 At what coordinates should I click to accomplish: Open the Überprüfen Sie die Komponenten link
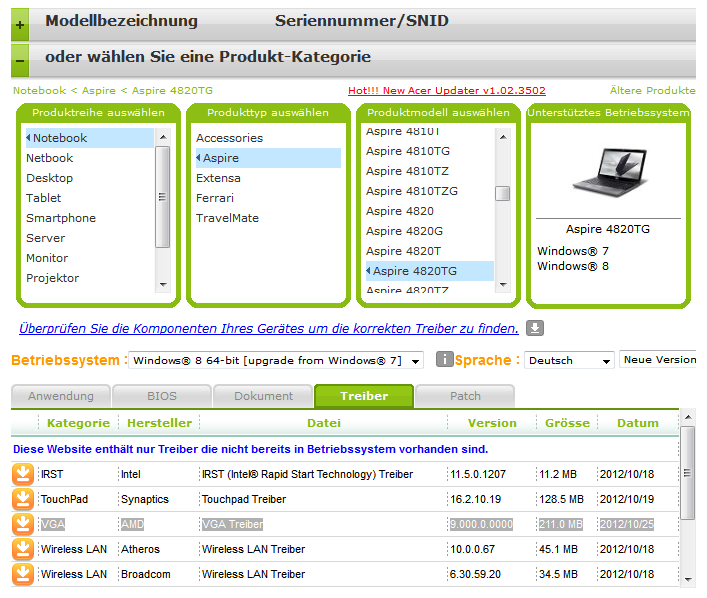pyautogui.click(x=269, y=328)
